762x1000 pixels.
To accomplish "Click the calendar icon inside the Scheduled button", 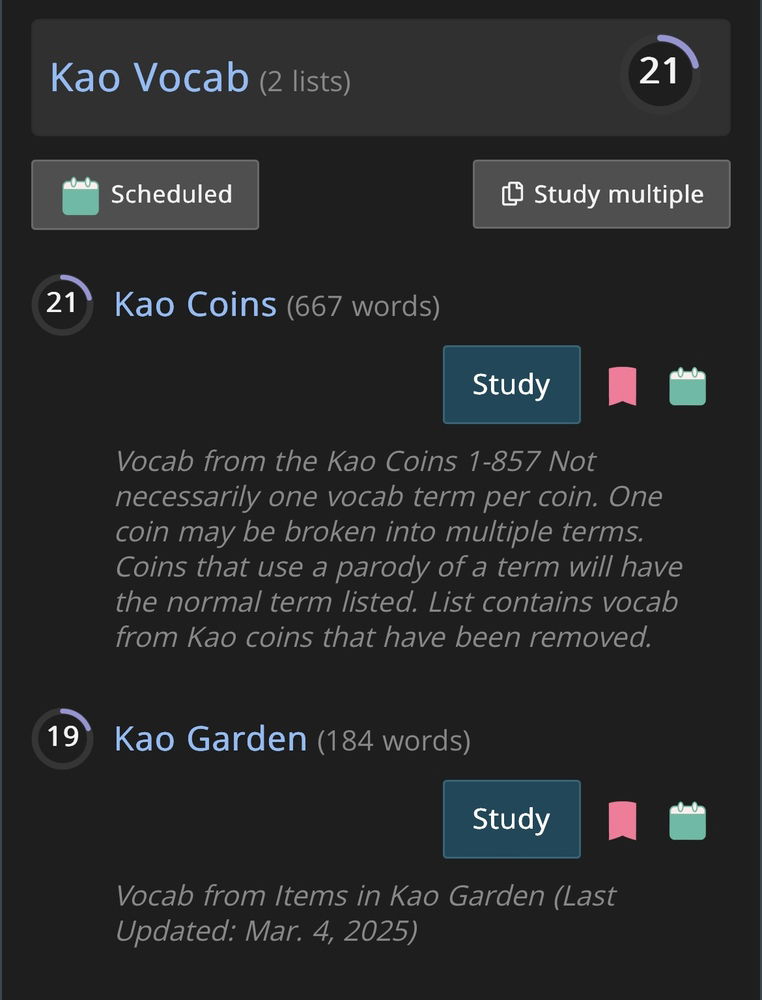I will click(81, 195).
